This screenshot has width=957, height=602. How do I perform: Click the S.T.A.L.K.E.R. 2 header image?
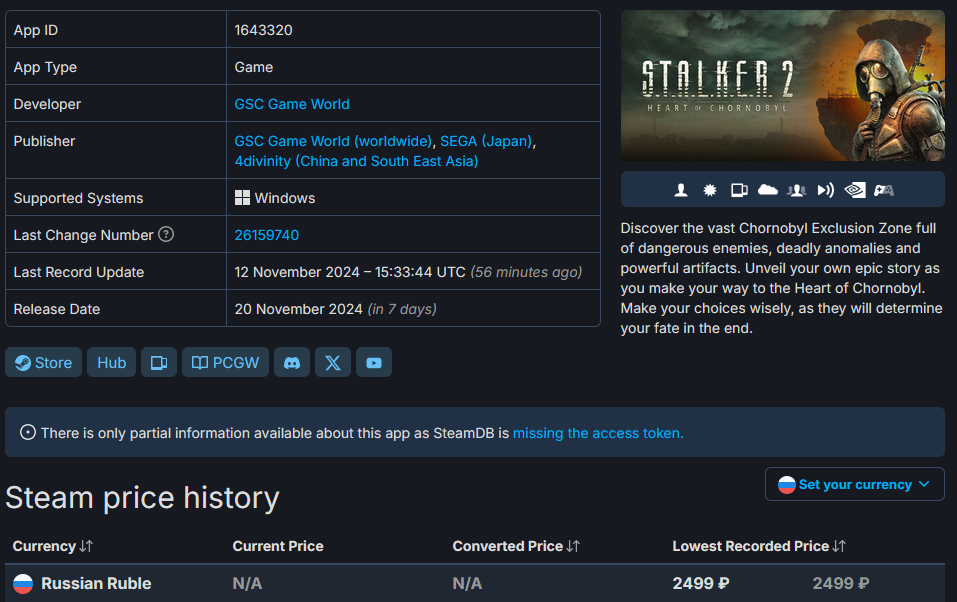click(x=782, y=86)
